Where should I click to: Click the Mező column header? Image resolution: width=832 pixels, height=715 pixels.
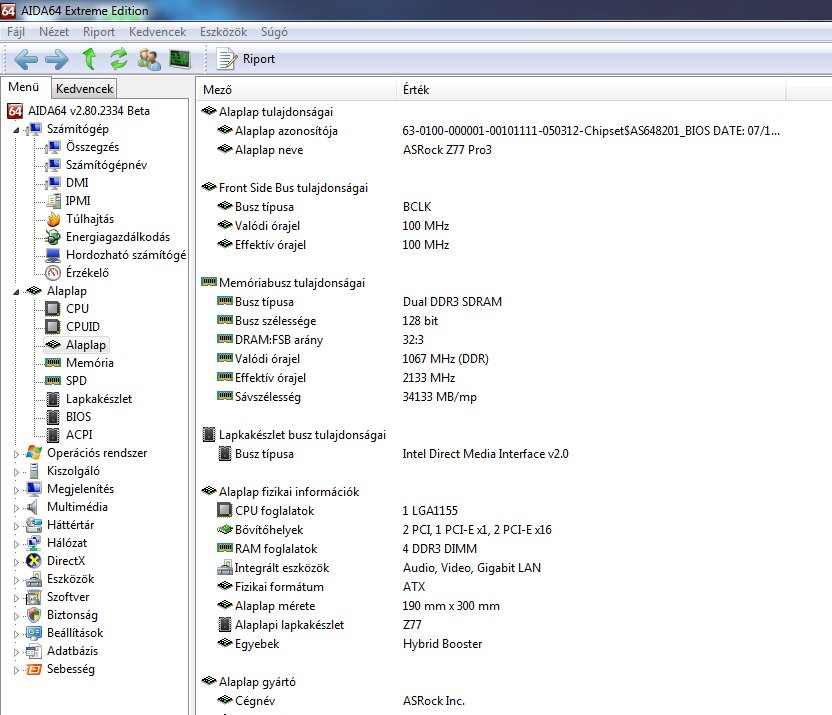[297, 90]
